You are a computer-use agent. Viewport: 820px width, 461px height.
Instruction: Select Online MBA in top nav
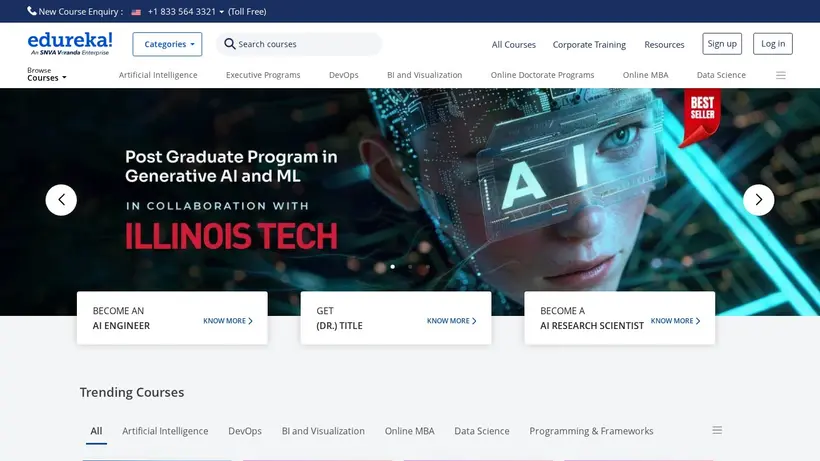click(x=645, y=75)
